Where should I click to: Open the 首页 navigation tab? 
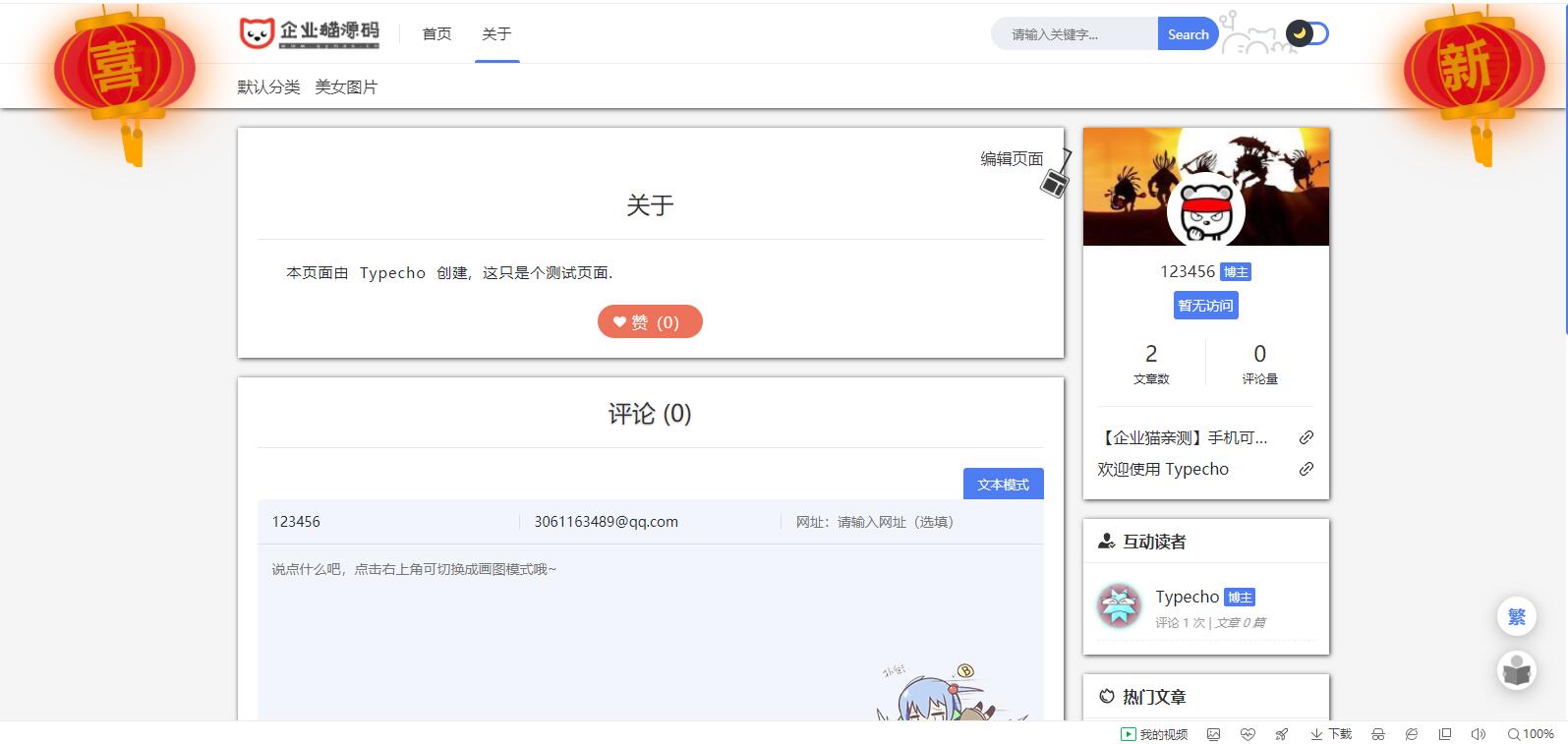(436, 34)
